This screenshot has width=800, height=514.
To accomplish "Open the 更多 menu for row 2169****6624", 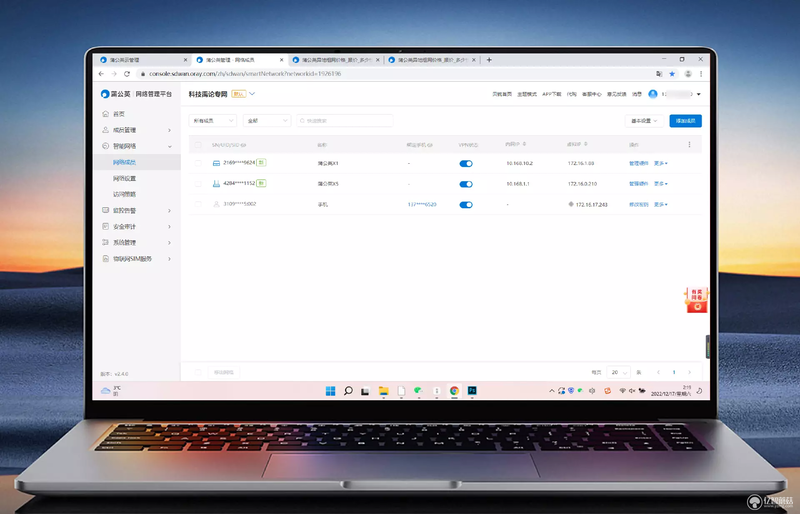I will (661, 163).
